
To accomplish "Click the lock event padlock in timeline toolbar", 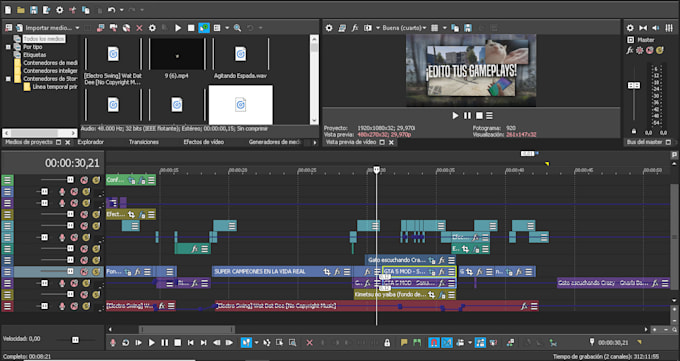I will [387, 342].
